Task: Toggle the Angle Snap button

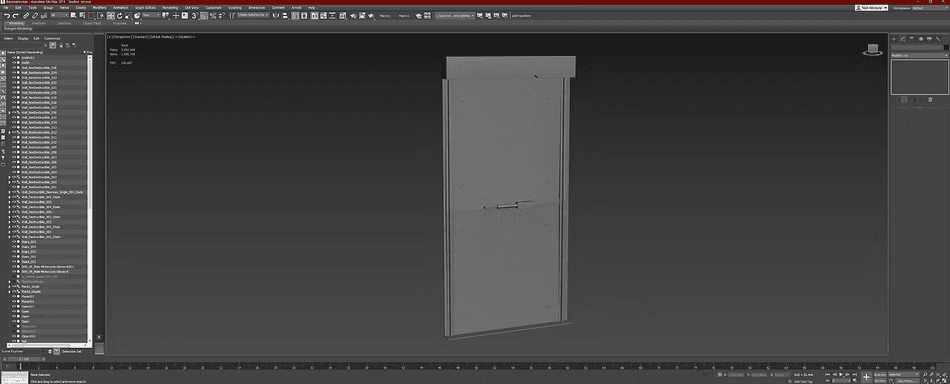Action: (204, 15)
